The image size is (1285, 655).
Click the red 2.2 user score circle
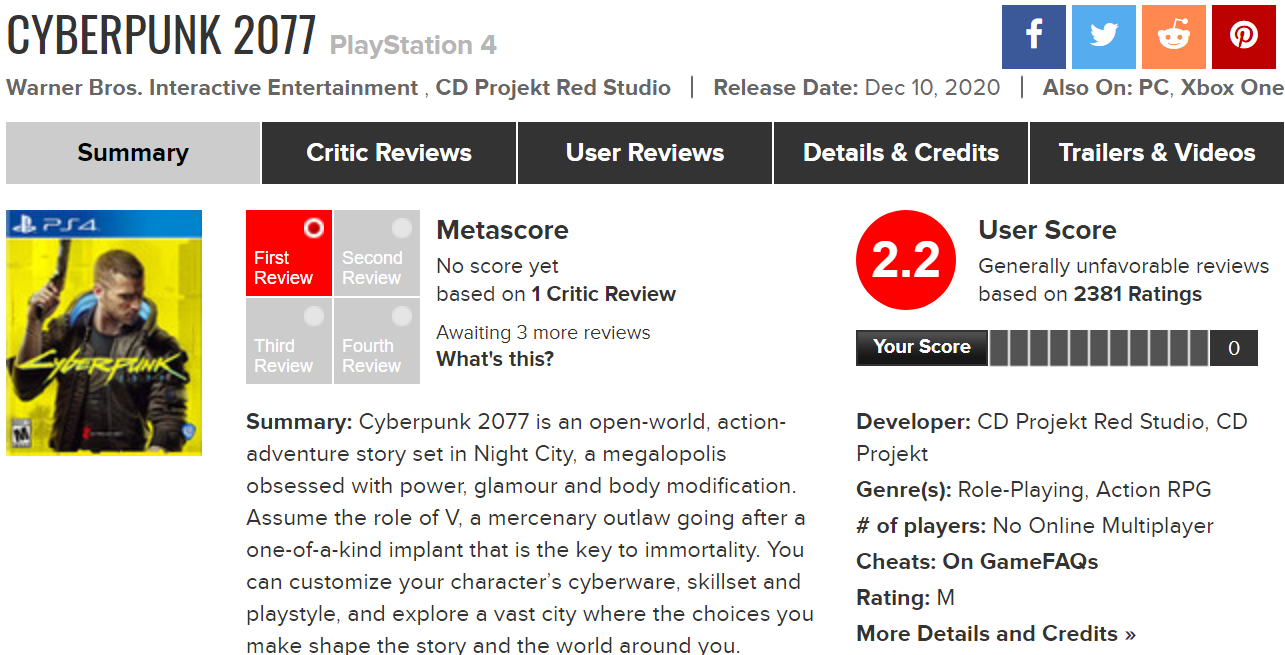(906, 261)
